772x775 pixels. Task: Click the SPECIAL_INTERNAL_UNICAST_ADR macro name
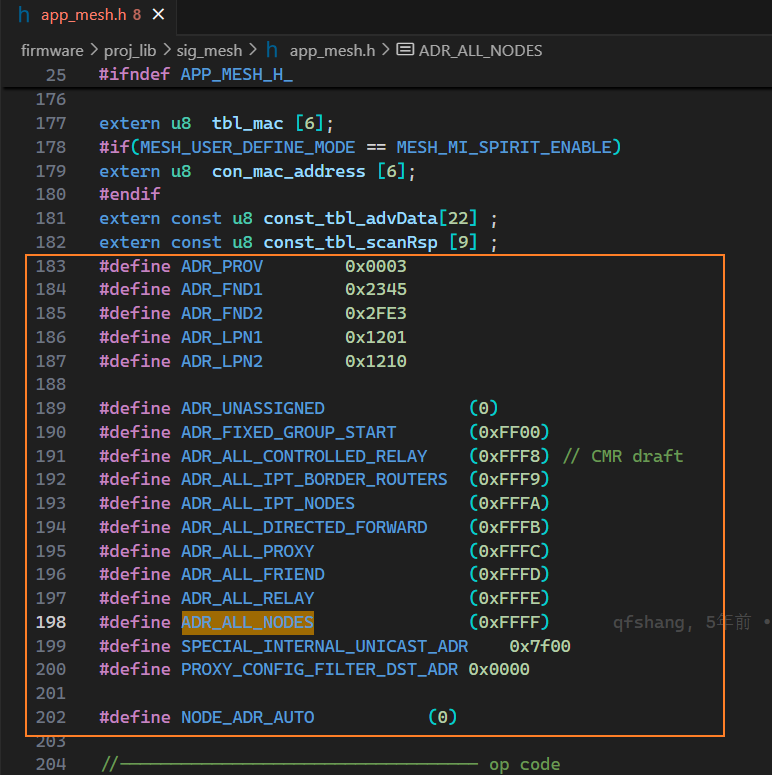click(324, 646)
